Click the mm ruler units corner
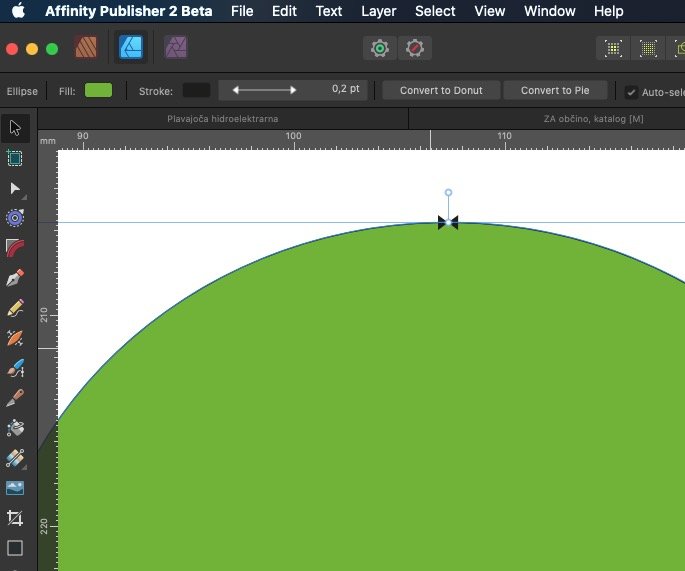 [x=48, y=141]
